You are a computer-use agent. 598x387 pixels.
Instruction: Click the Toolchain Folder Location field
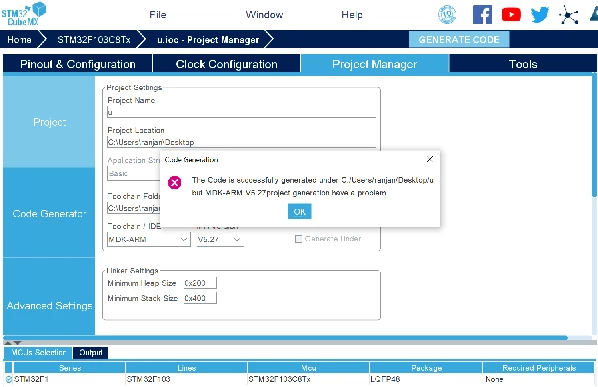tap(133, 208)
